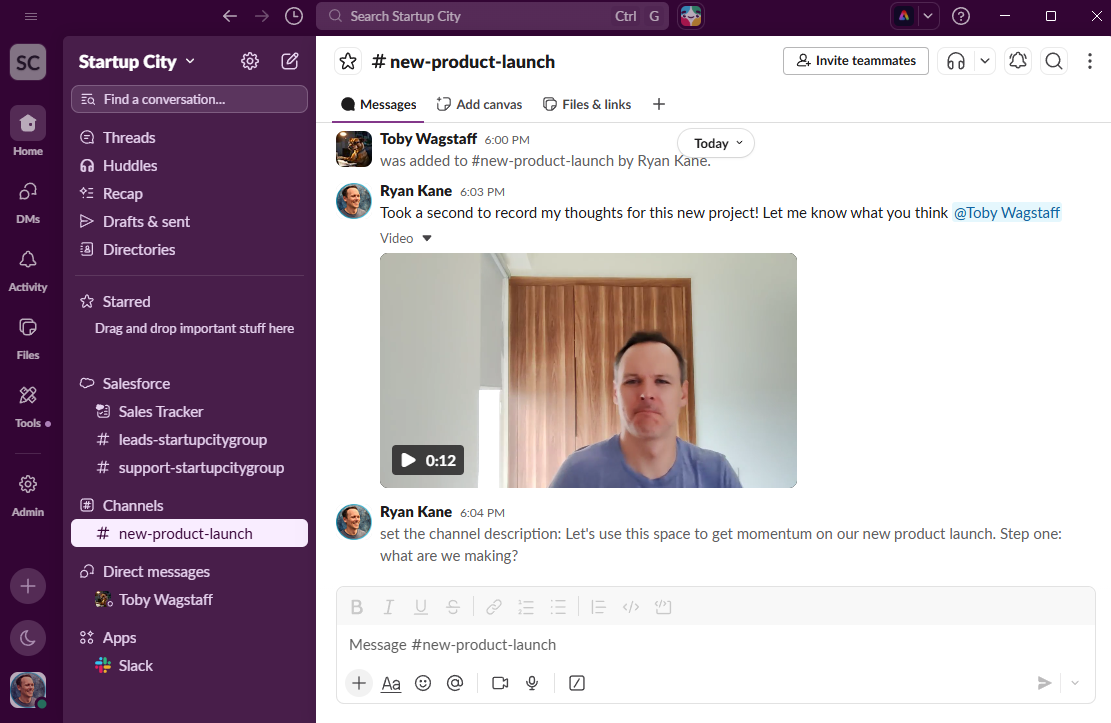Open Admin in the left rail
The image size is (1111, 723).
click(28, 495)
